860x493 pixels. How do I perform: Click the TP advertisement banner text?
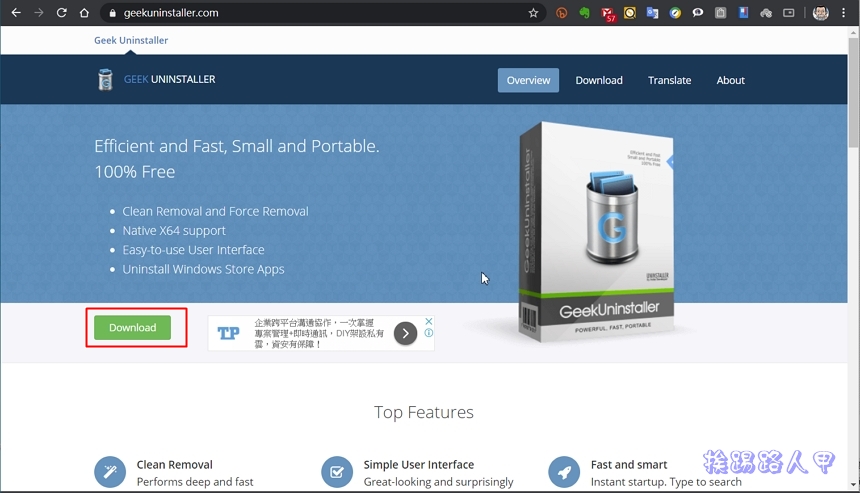[x=319, y=333]
